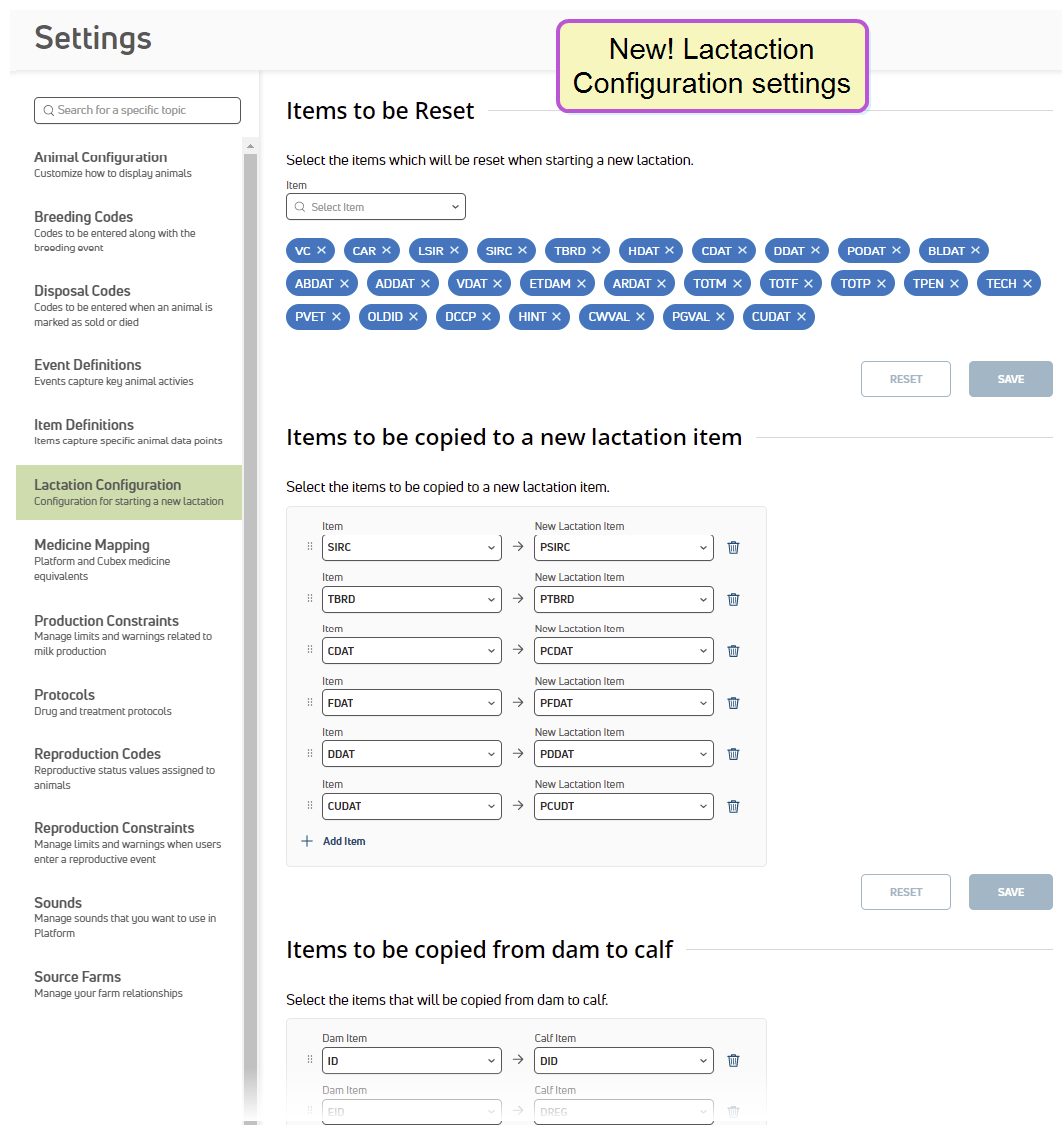
Task: Click drag handle of the CUDAT row
Action: tap(310, 806)
